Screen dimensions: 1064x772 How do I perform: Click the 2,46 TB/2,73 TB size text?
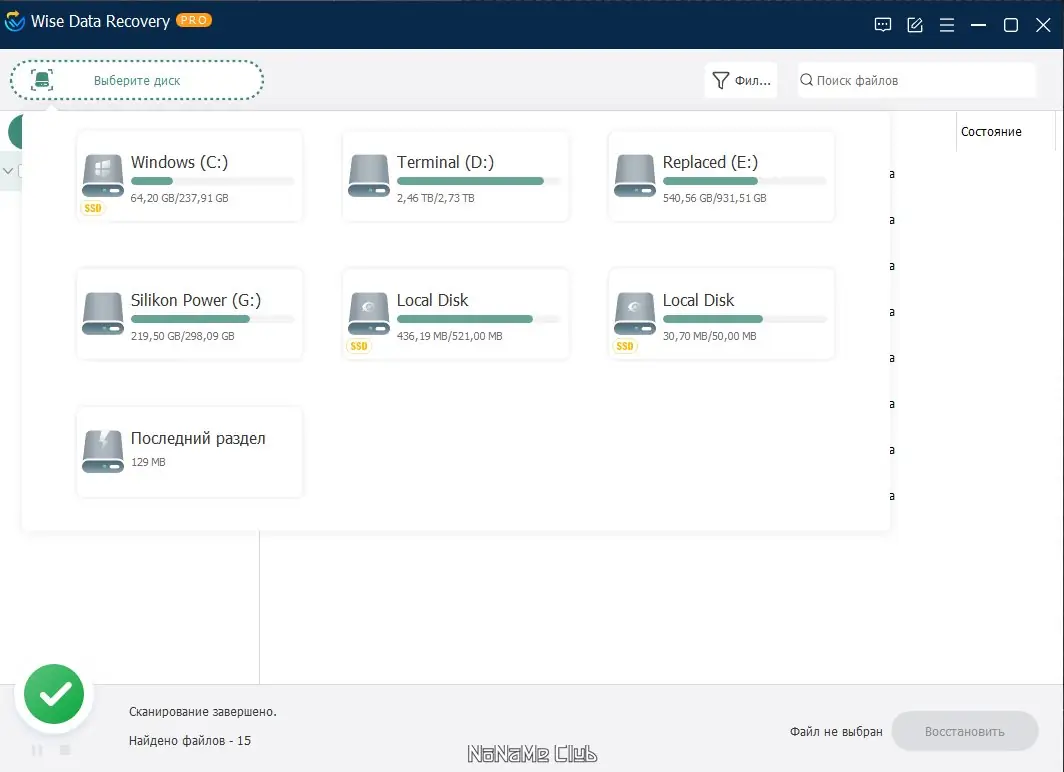pyautogui.click(x=436, y=198)
